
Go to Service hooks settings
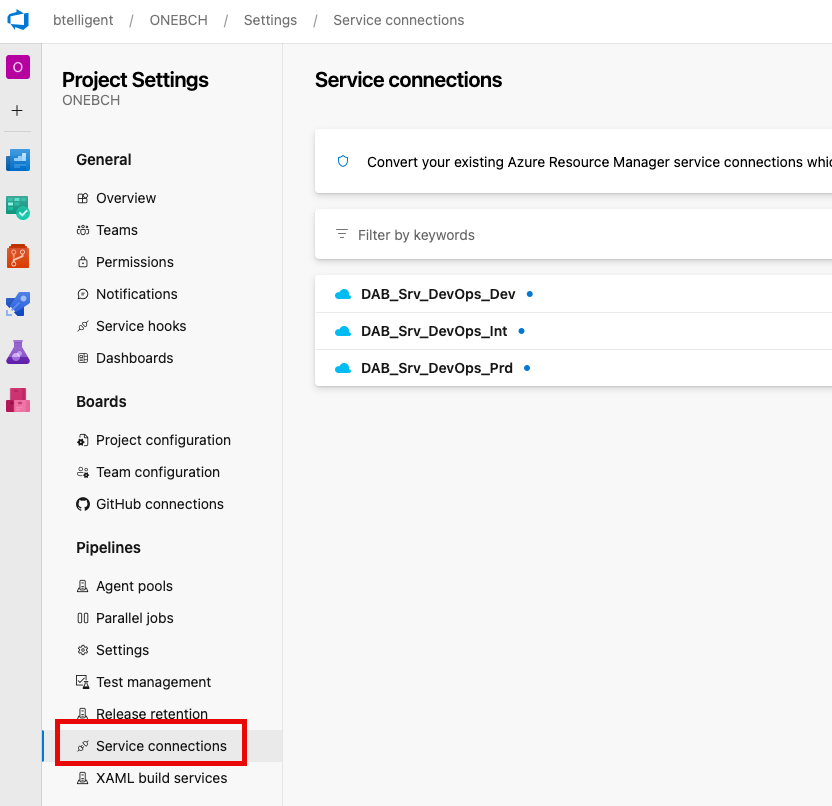[140, 326]
